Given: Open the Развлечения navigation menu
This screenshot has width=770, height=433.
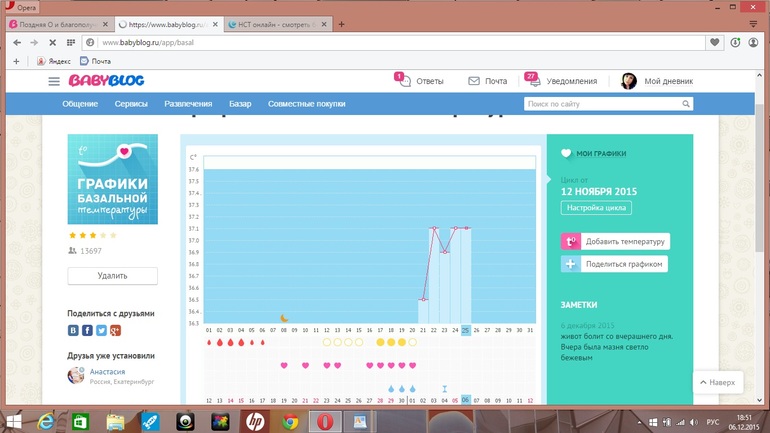Looking at the screenshot, I should coord(188,104).
